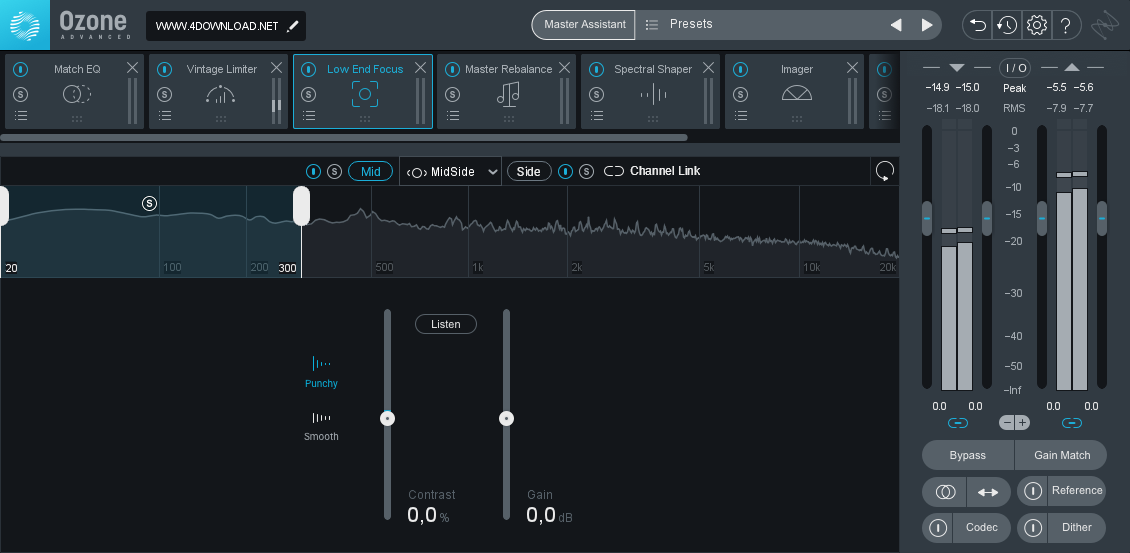The width and height of the screenshot is (1130, 553).
Task: Click the I/O meter button
Action: click(x=1015, y=68)
